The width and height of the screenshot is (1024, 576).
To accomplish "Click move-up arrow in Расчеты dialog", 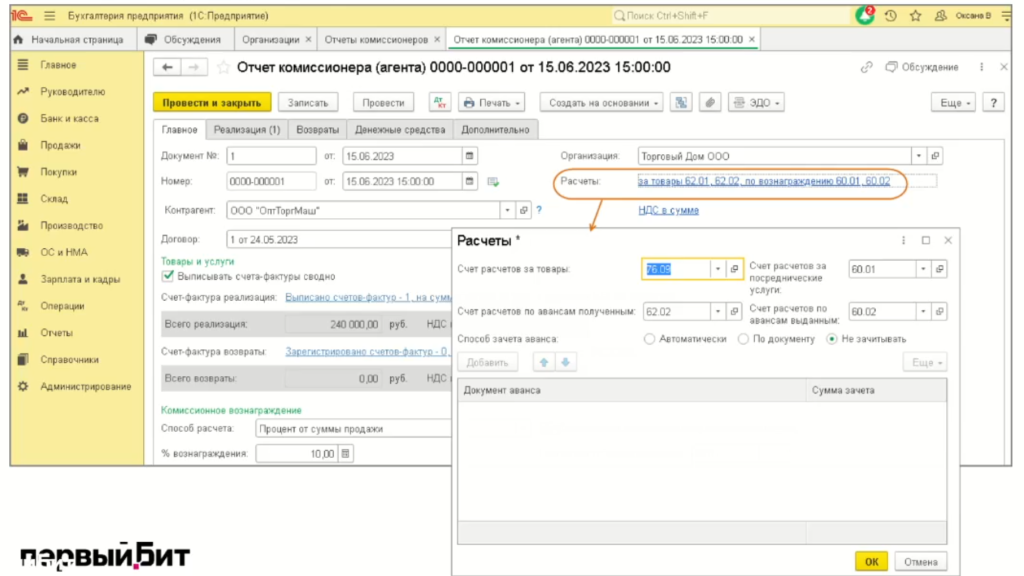I will point(543,362).
